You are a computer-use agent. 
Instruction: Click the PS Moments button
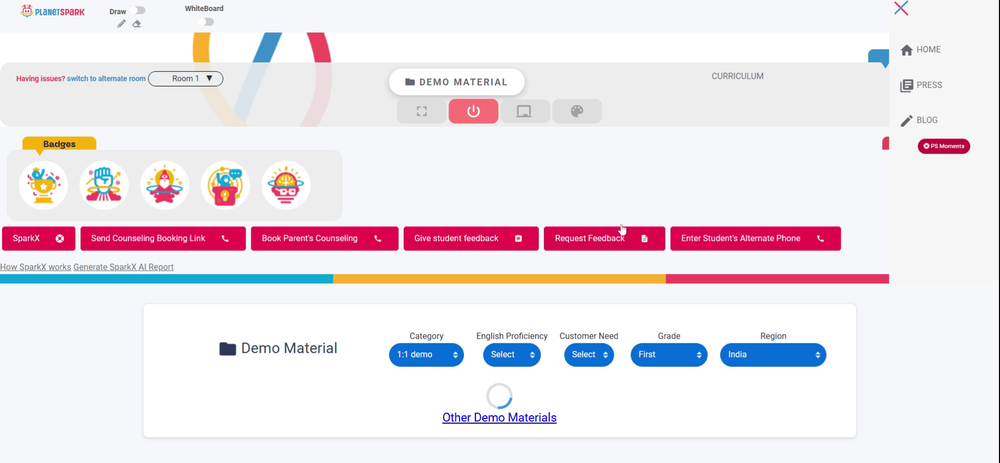click(x=944, y=146)
